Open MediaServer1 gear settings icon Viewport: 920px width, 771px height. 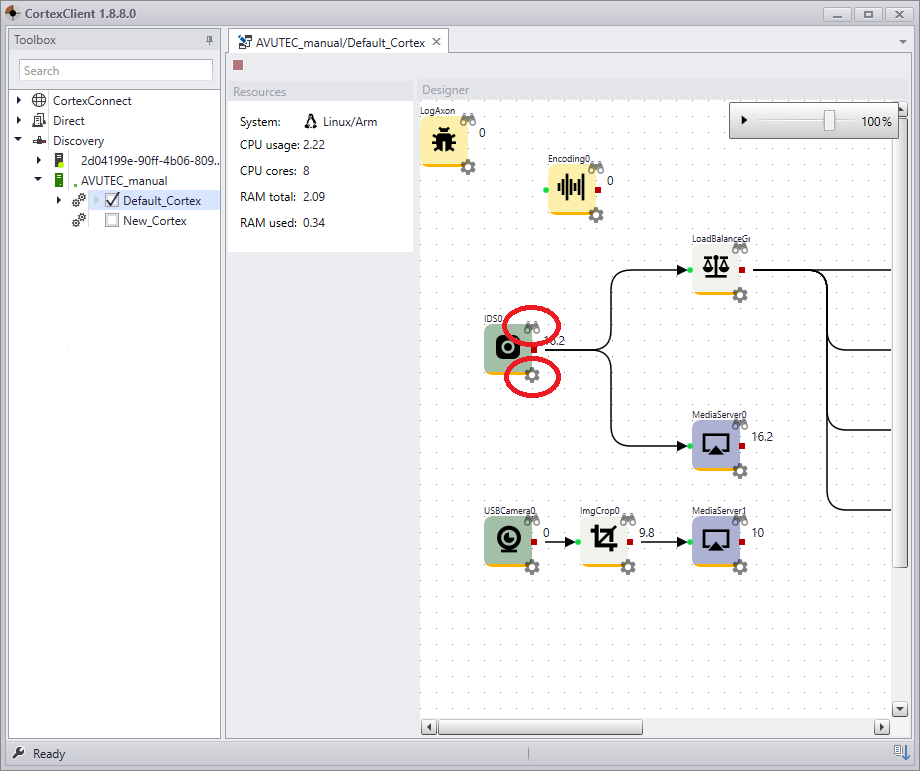pyautogui.click(x=740, y=567)
